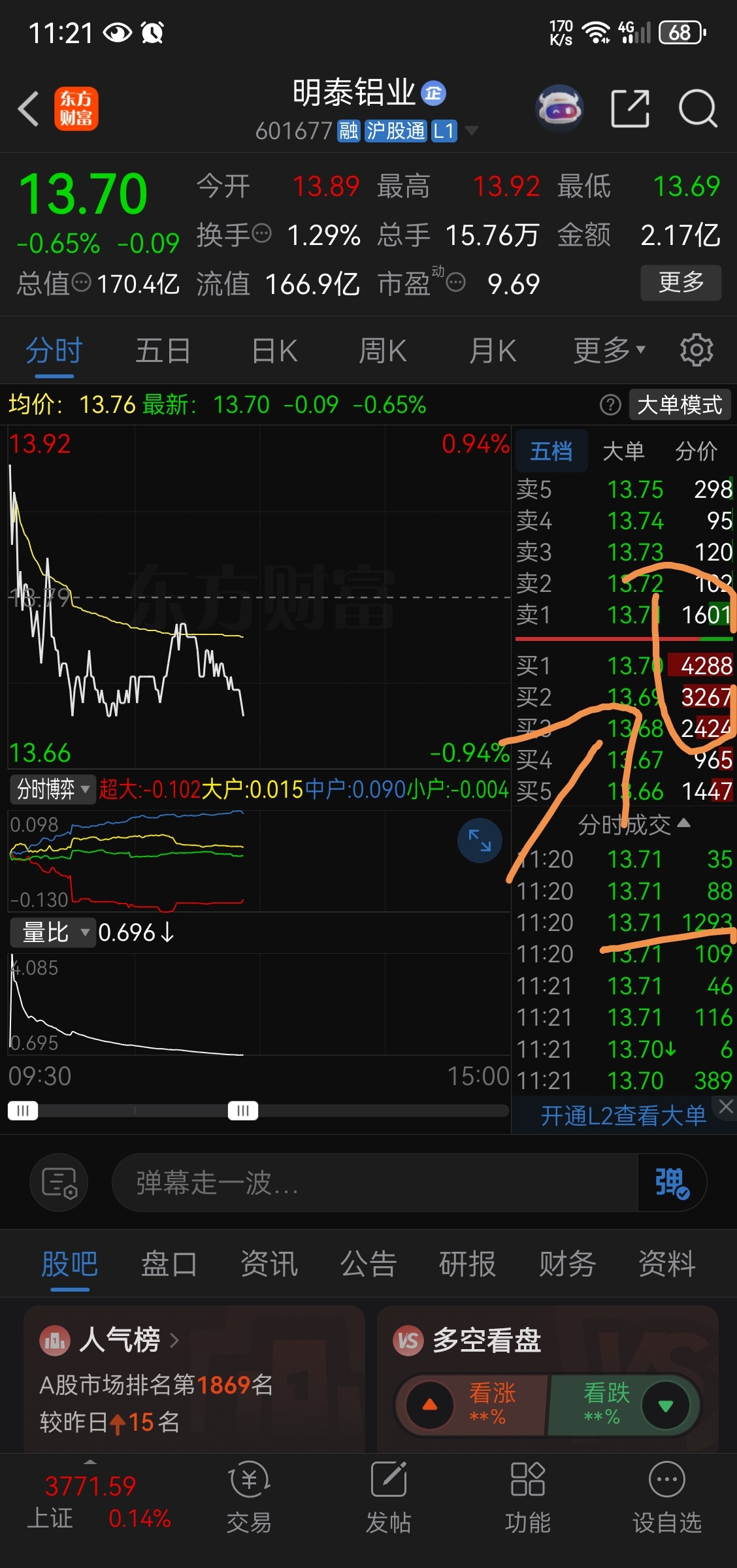The width and height of the screenshot is (737, 1568).
Task: Tap the 上证 3771.59 index ticker
Action: (98, 1503)
